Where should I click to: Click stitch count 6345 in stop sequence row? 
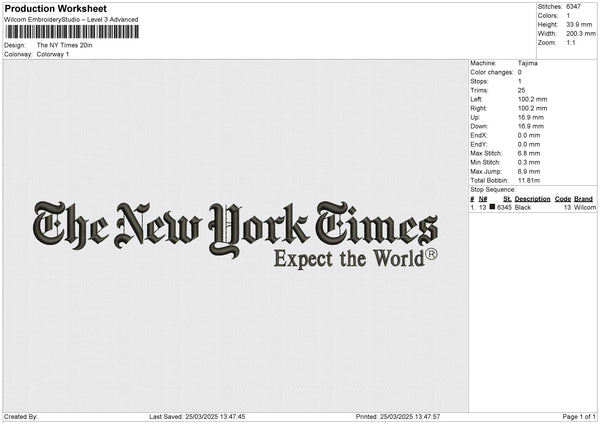click(x=504, y=207)
